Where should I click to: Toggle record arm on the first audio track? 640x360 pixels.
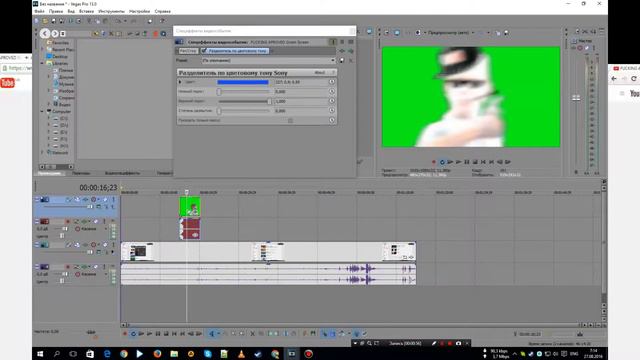[68, 222]
